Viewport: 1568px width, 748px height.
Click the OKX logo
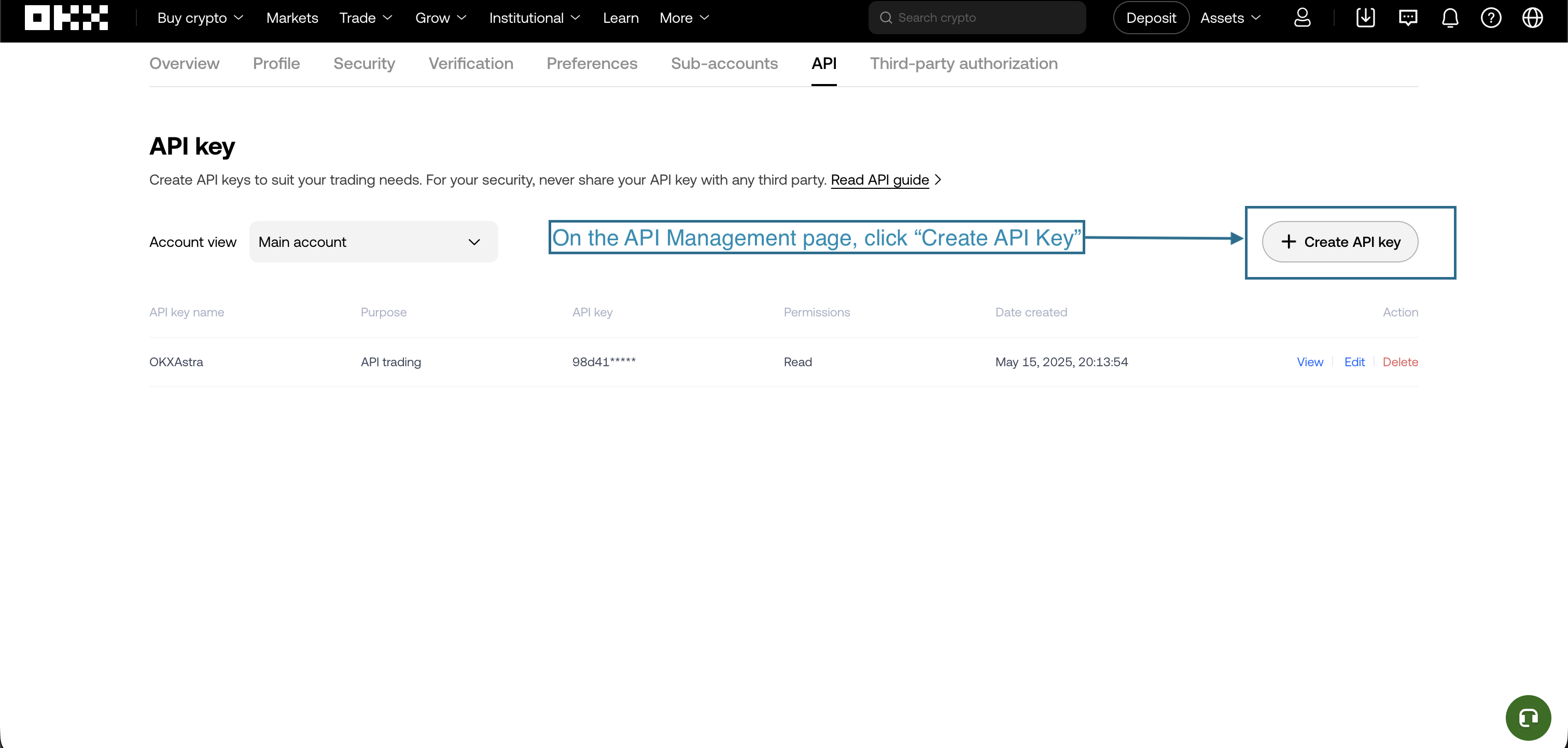(x=66, y=18)
